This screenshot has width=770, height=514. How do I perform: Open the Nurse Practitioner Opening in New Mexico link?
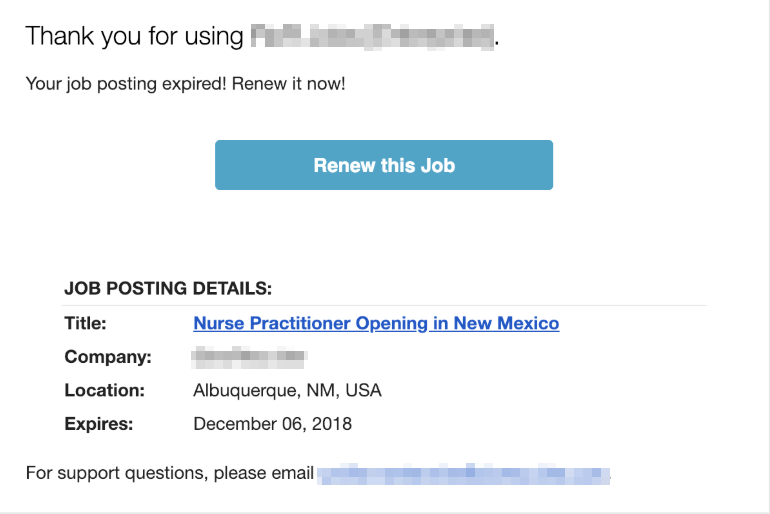pos(376,324)
